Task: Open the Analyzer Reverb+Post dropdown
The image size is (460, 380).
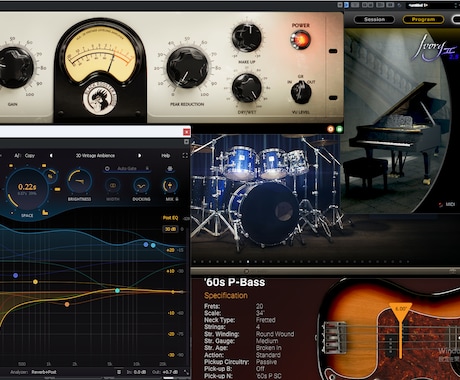Action: [44, 372]
